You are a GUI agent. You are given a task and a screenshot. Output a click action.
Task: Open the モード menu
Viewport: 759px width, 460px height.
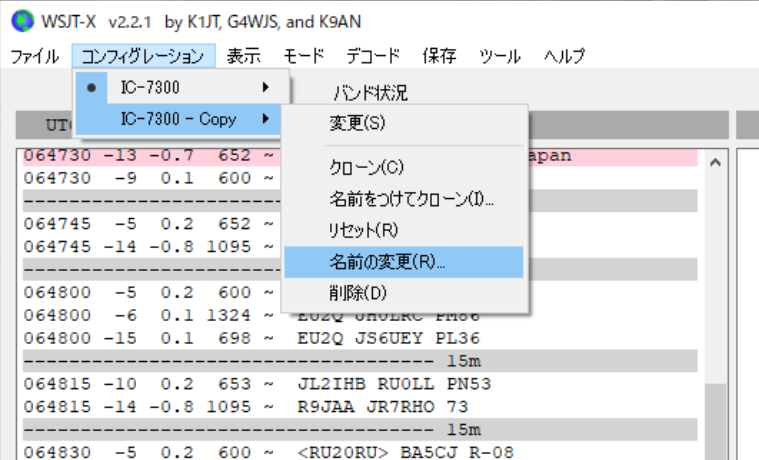(x=303, y=56)
